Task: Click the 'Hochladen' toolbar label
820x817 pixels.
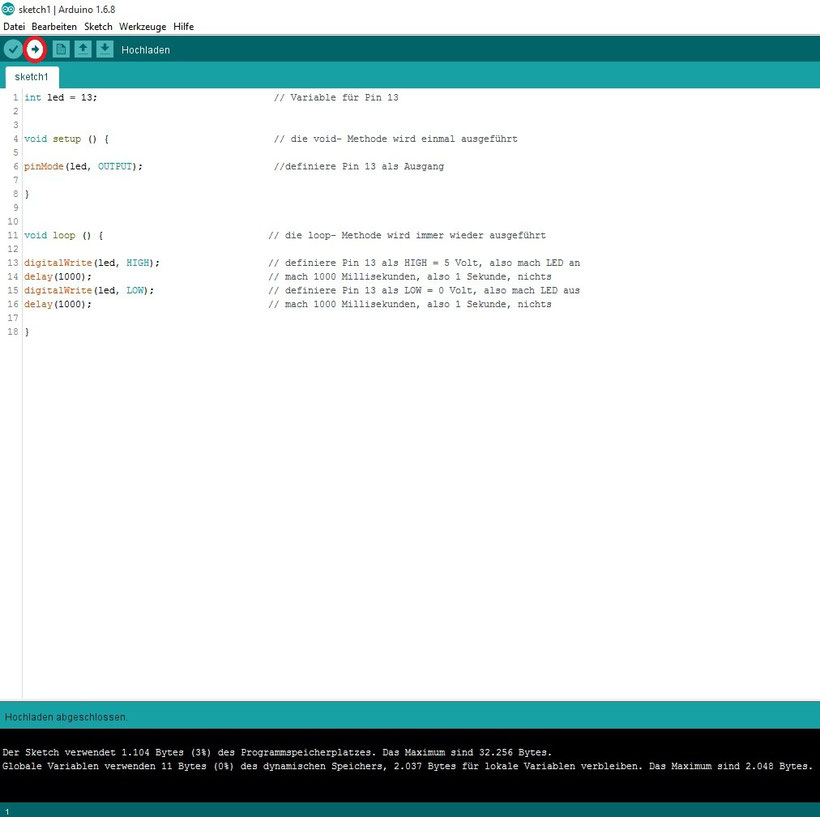Action: 145,50
